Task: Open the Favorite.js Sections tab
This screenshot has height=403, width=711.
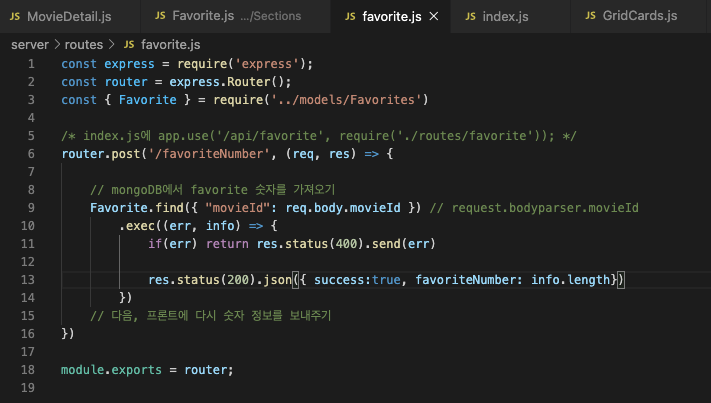Action: (235, 16)
